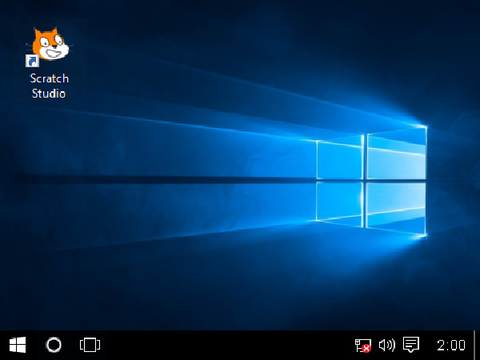Open the volume speaker tray icon
480x360 pixels.
[387, 345]
